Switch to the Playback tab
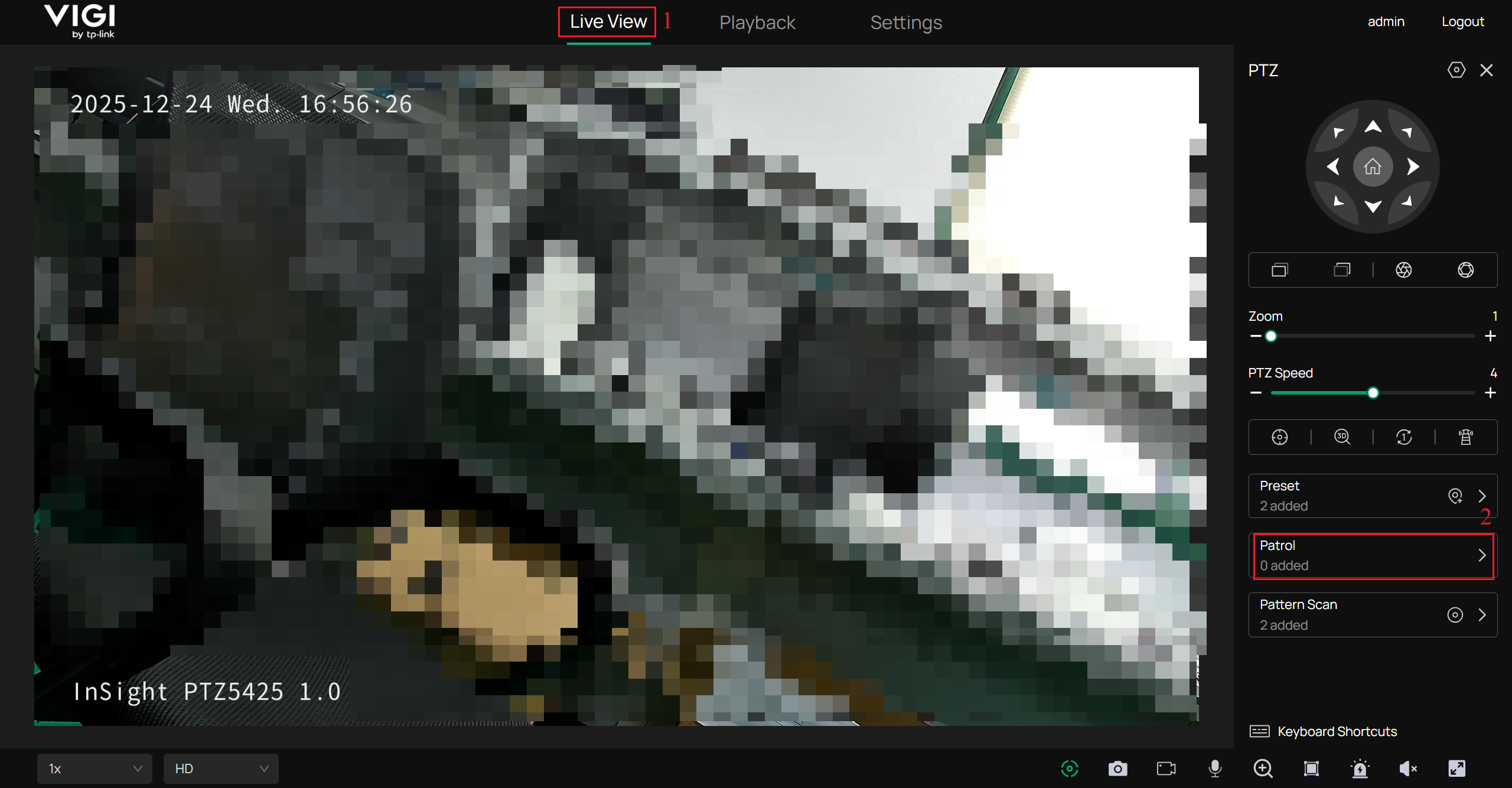 click(757, 22)
